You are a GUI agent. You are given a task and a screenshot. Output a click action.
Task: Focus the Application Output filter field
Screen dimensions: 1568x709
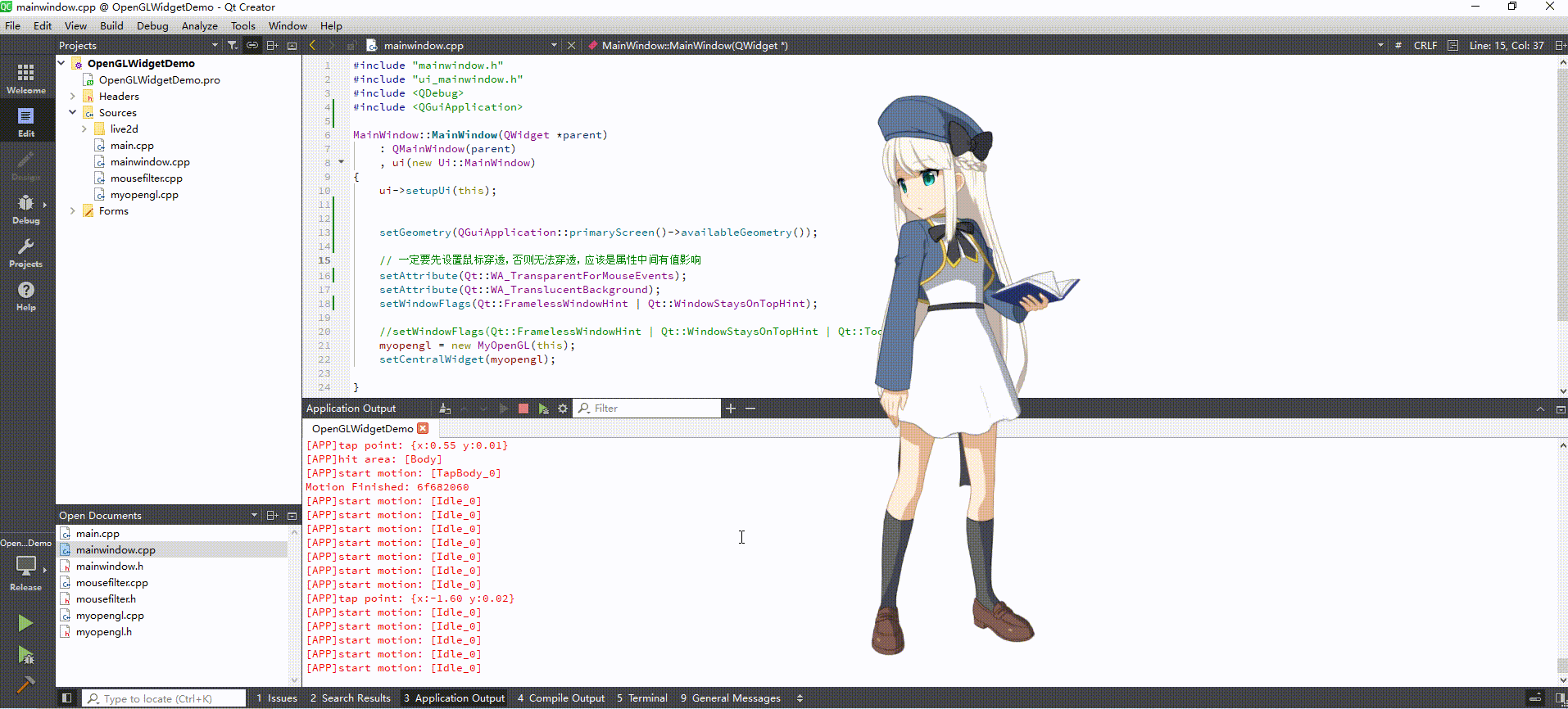pyautogui.click(x=647, y=408)
